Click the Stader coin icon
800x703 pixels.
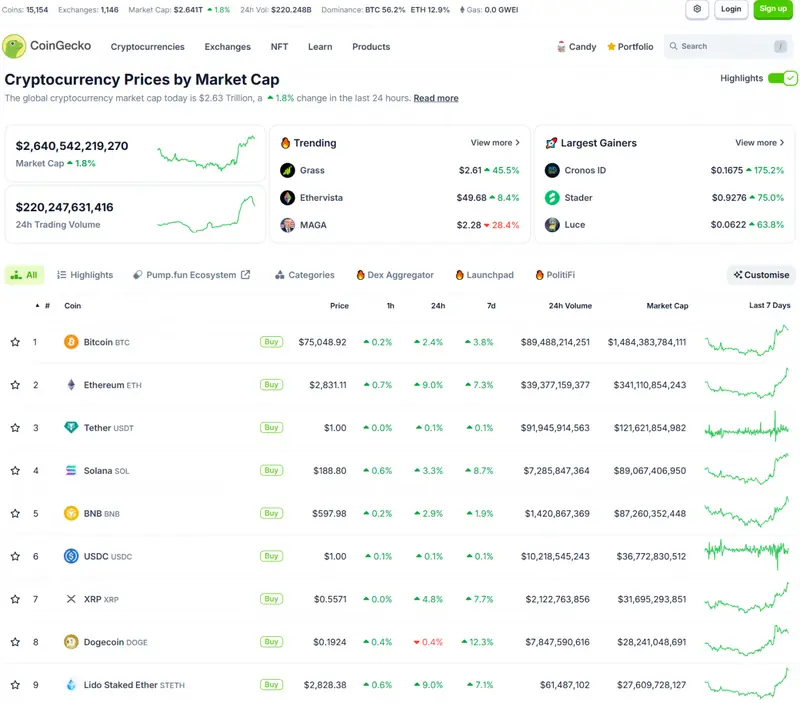(x=552, y=197)
